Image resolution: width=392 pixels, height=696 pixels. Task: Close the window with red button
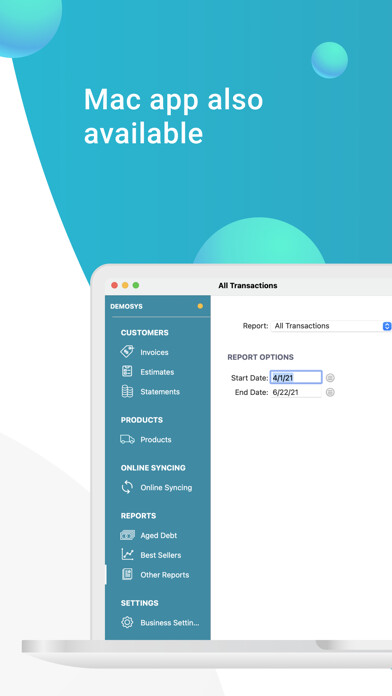(x=115, y=285)
